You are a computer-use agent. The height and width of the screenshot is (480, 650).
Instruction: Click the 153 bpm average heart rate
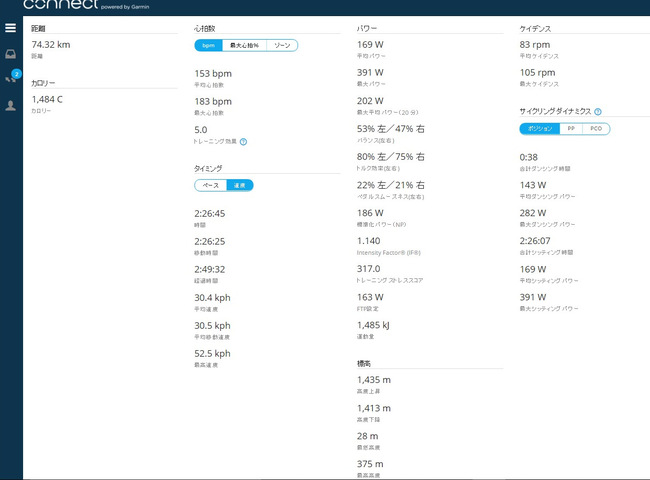(213, 74)
